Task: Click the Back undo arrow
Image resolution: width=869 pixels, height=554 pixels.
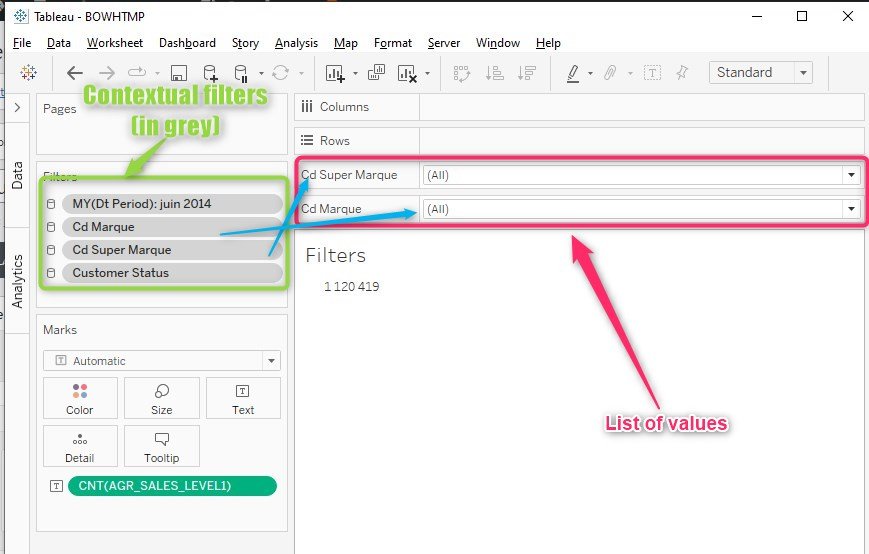Action: click(75, 73)
